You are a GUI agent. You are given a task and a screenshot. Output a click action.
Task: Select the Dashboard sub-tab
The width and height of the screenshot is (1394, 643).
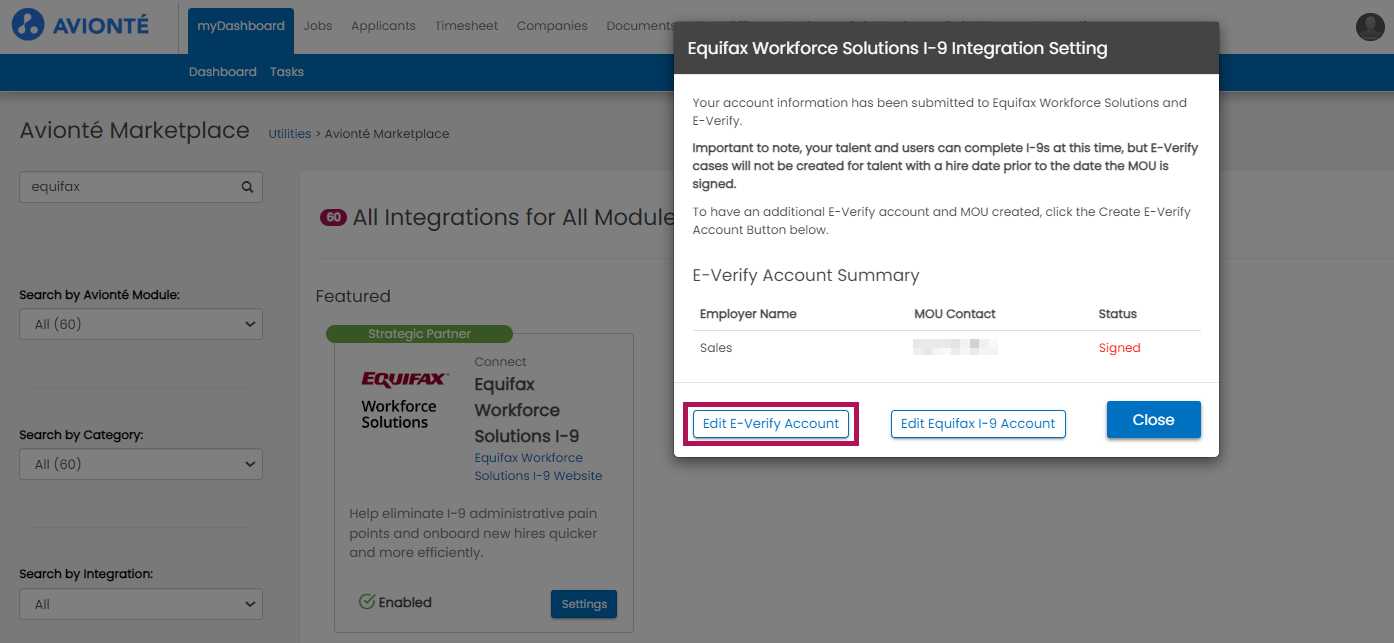tap(222, 72)
